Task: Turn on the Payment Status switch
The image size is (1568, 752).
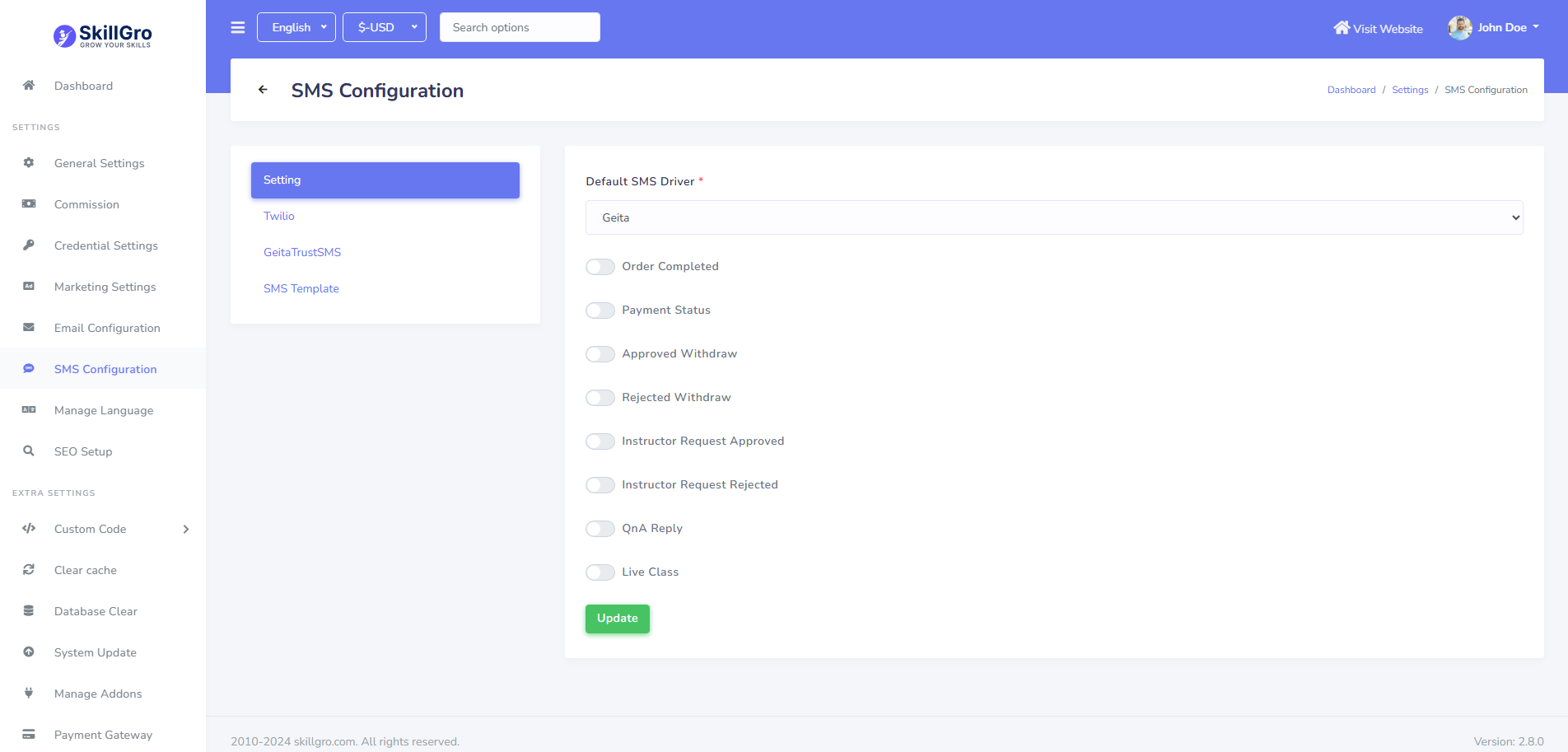Action: click(x=600, y=311)
